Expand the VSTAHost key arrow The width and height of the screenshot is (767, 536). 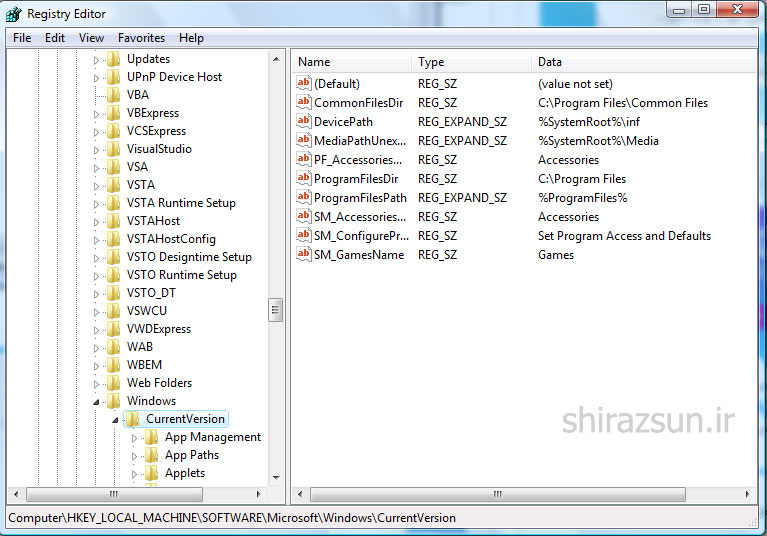[96, 222]
